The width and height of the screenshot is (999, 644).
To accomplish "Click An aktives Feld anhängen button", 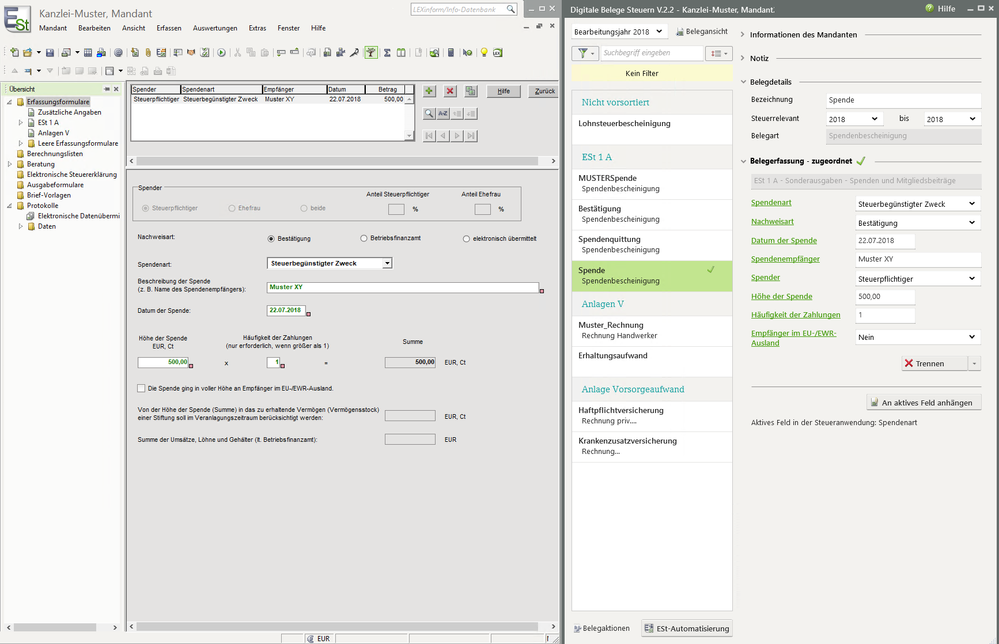I will pos(925,402).
